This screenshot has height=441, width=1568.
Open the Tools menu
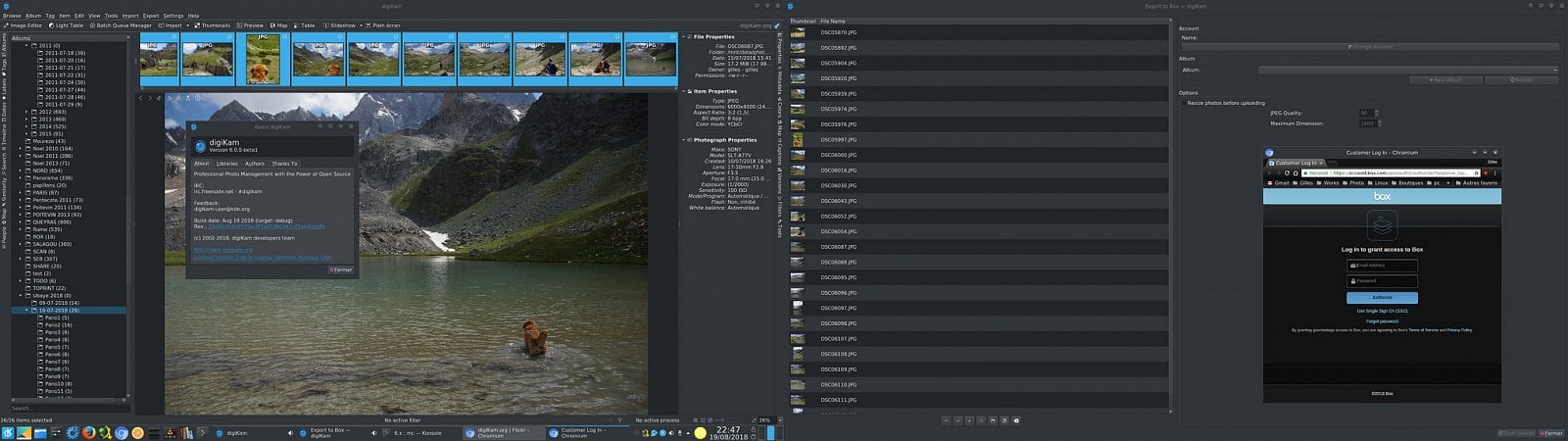tap(111, 16)
